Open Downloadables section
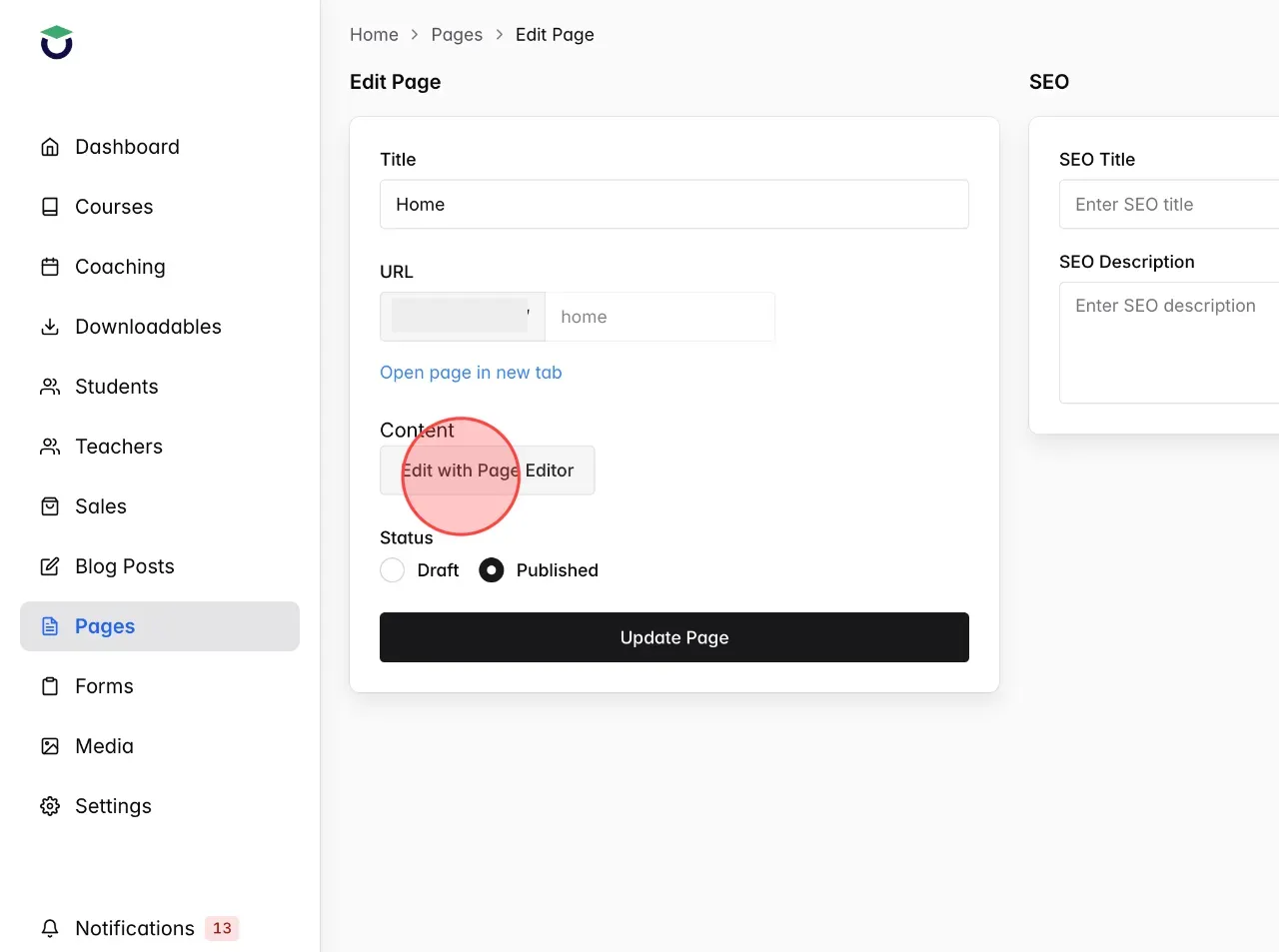 [160, 327]
